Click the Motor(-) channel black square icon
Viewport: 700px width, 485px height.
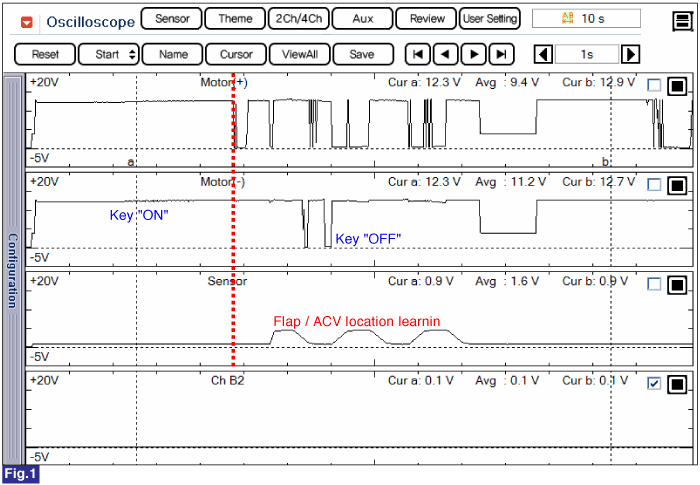tap(677, 185)
